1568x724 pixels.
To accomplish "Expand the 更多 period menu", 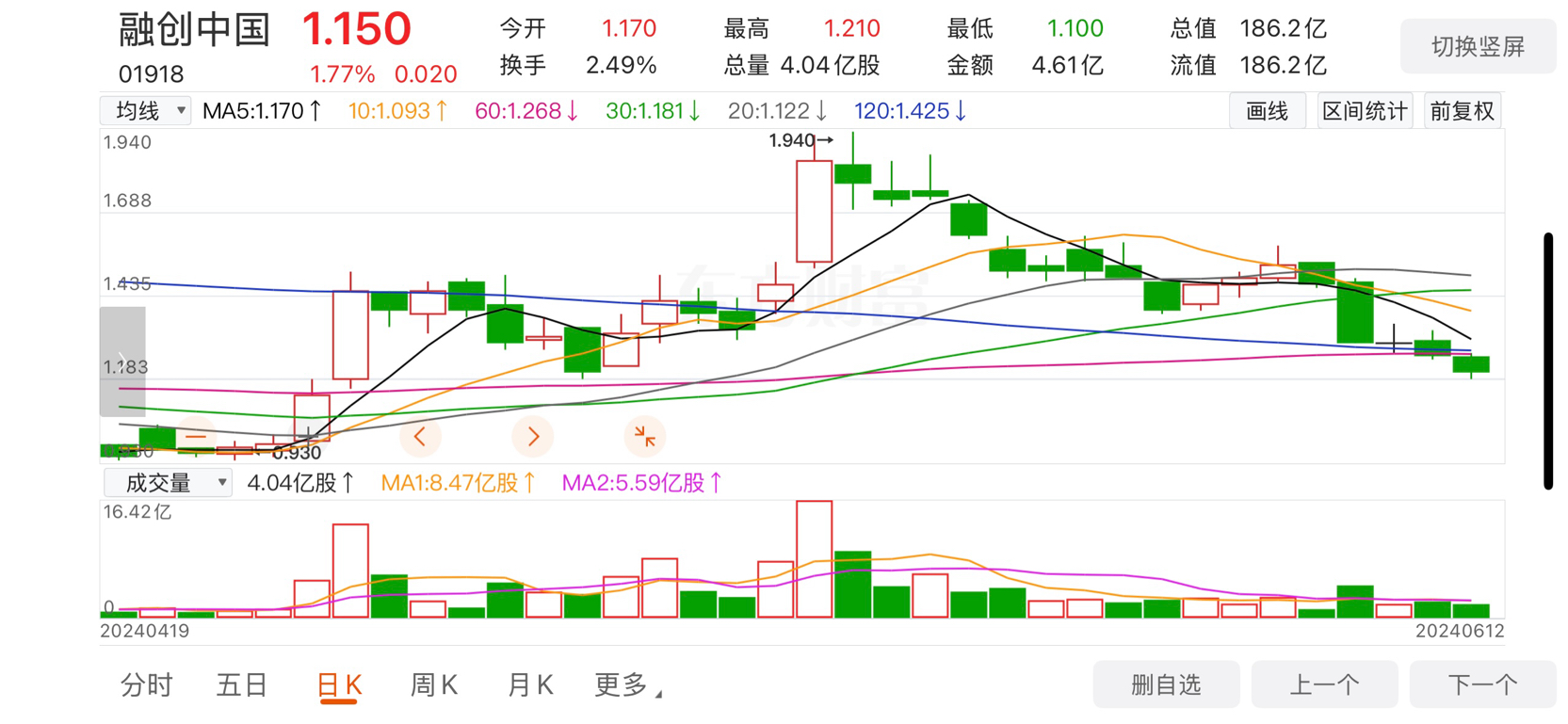I will tap(628, 685).
